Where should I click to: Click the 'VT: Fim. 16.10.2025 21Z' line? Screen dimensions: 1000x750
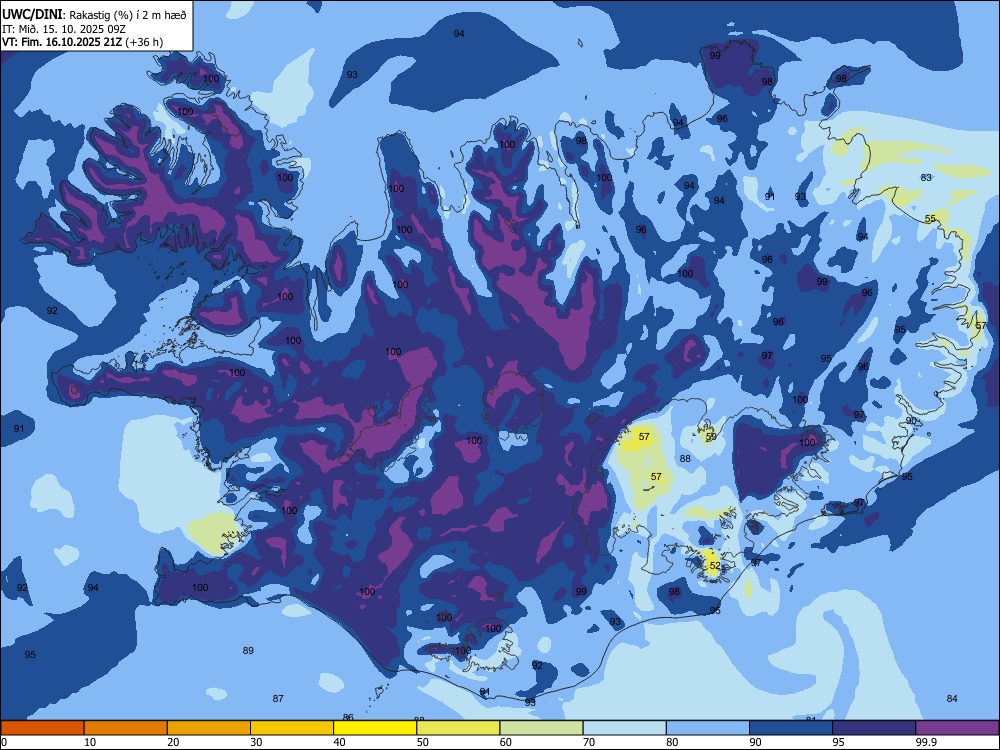(x=62, y=42)
